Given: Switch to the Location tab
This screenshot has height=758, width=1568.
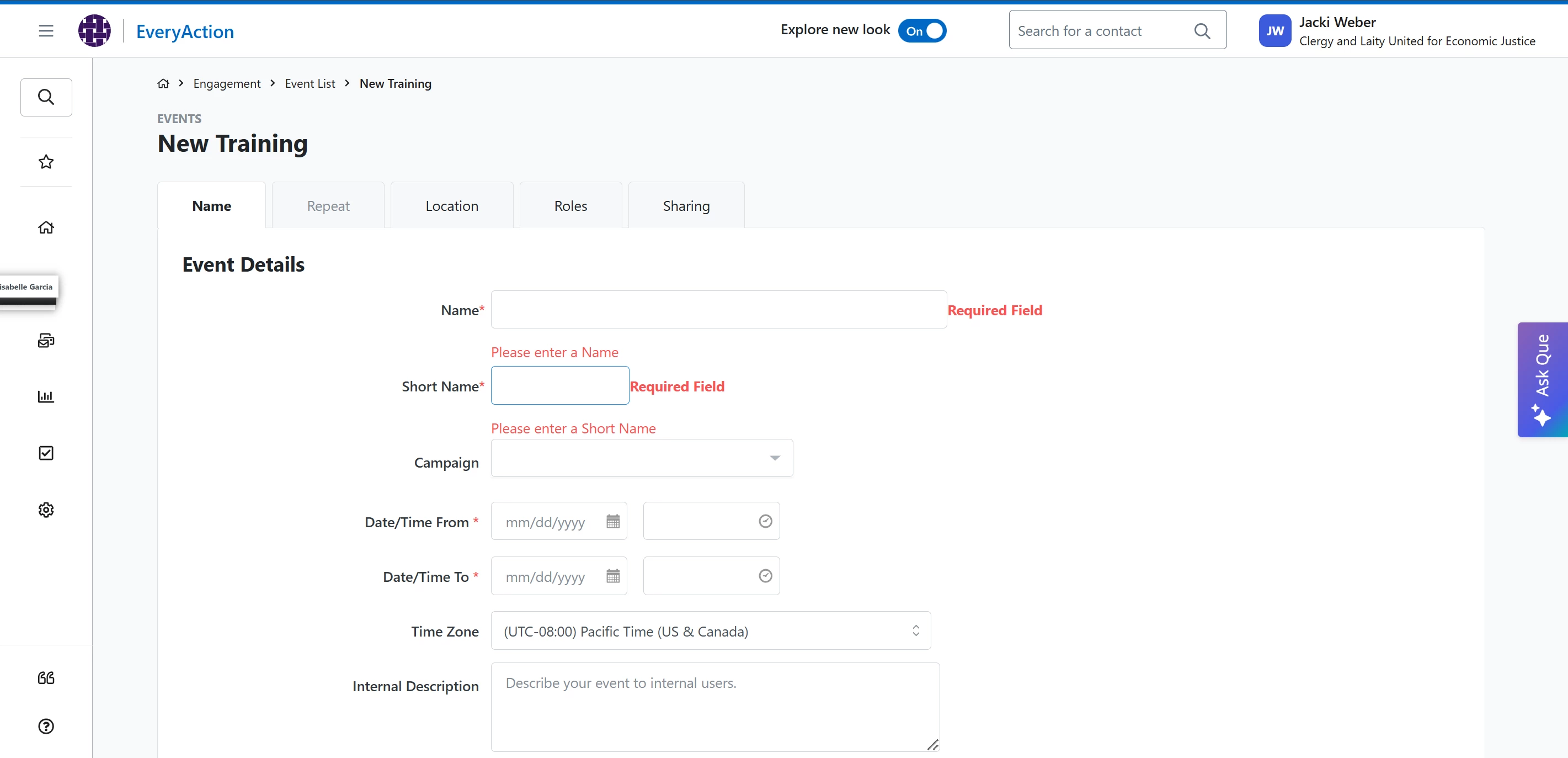Looking at the screenshot, I should click(x=452, y=206).
